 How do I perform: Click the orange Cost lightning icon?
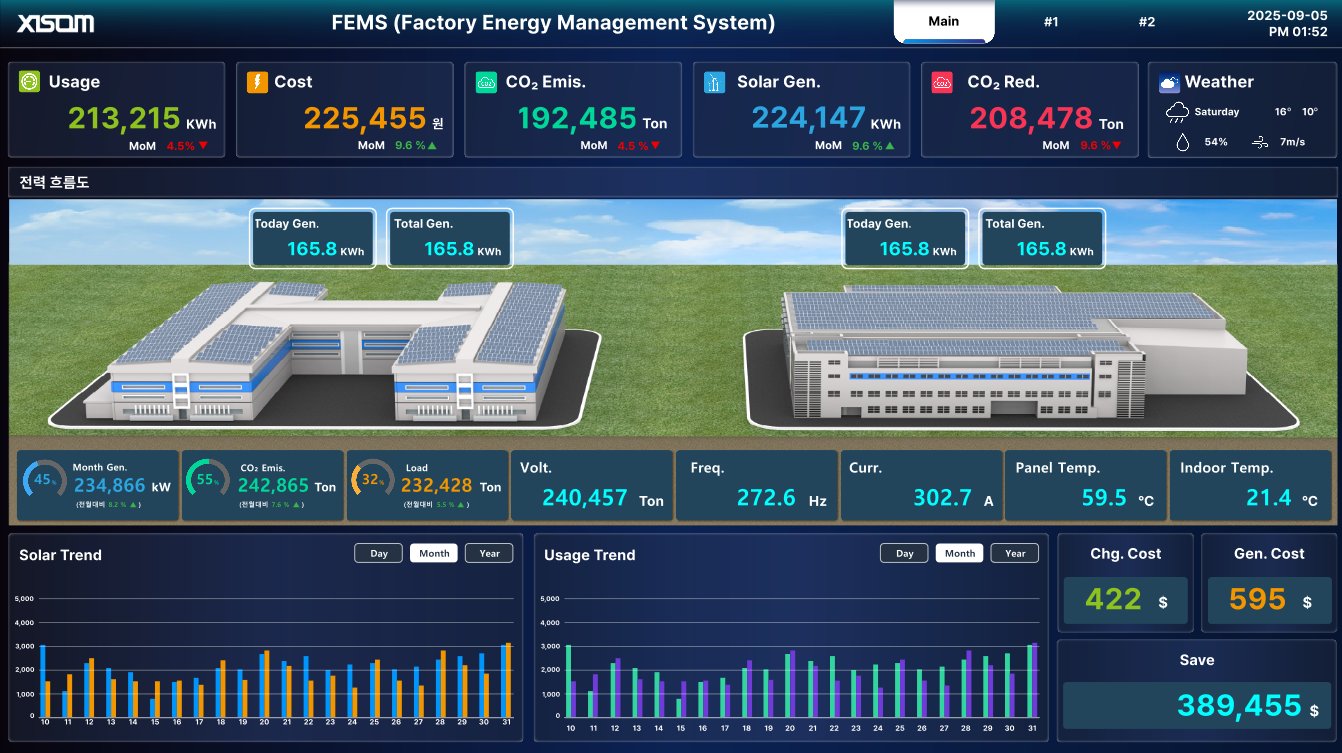257,82
